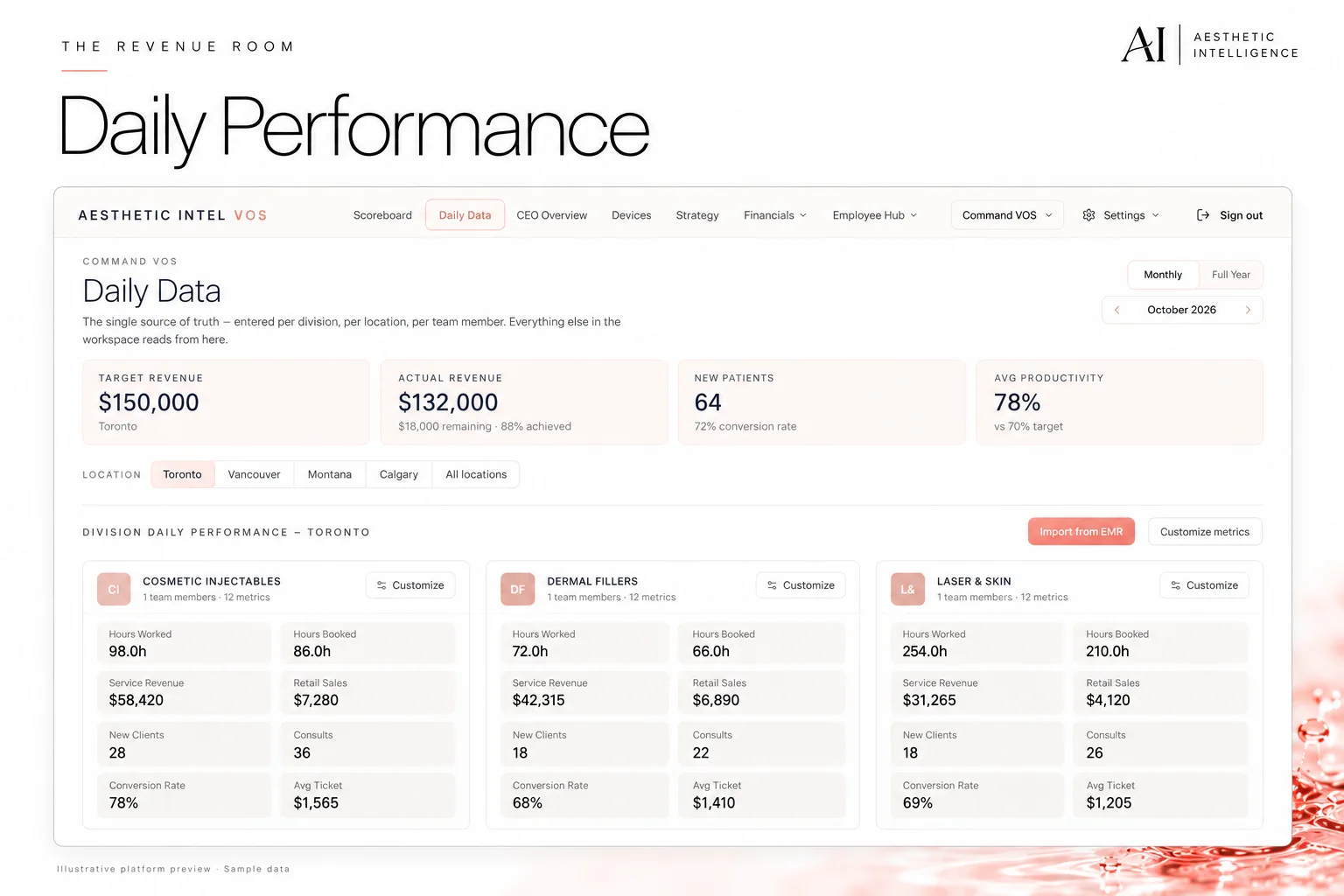
Task: Open the Strategy tab
Action: [x=697, y=215]
